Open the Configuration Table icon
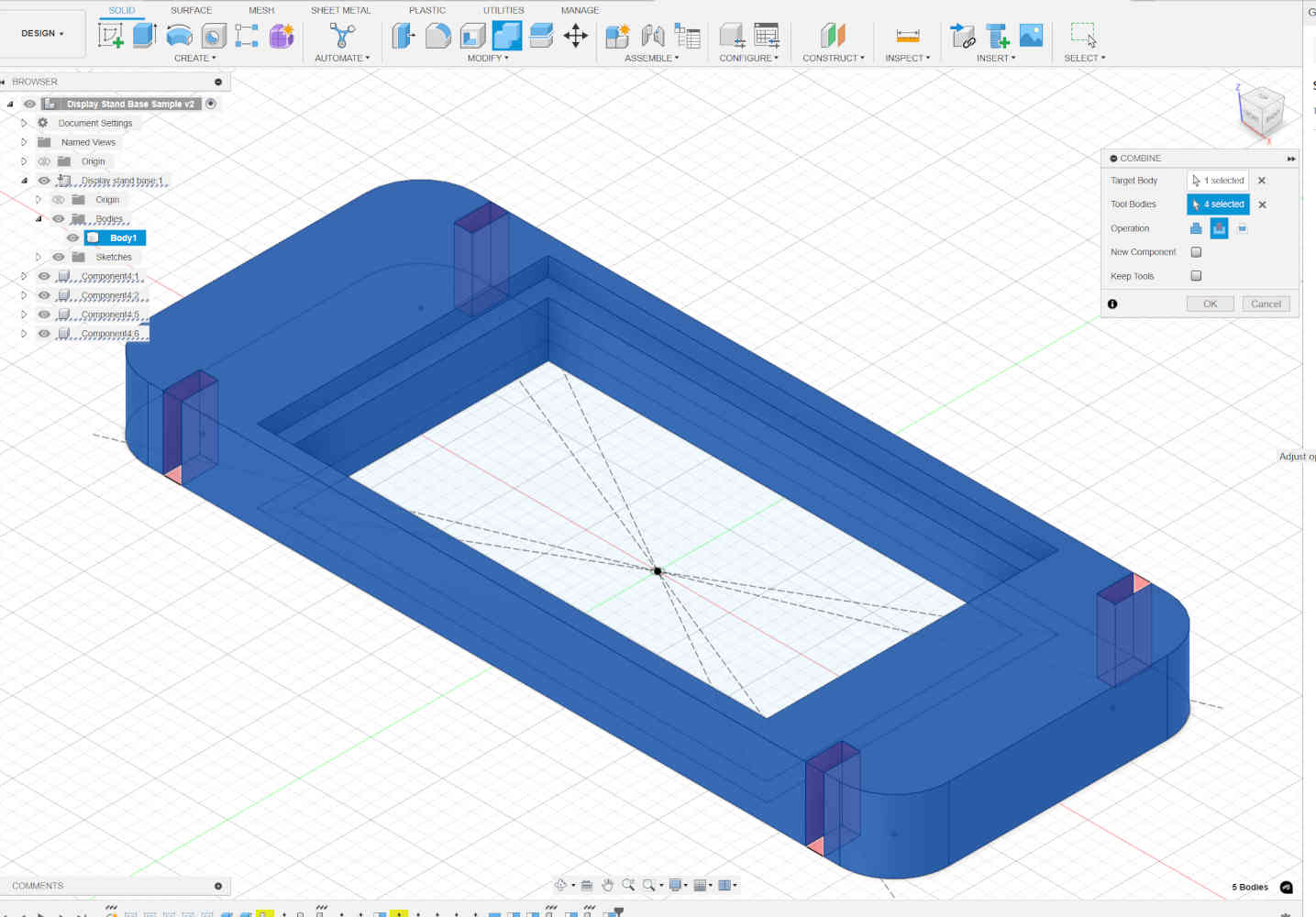Screen dimensions: 1316x917 [767, 36]
